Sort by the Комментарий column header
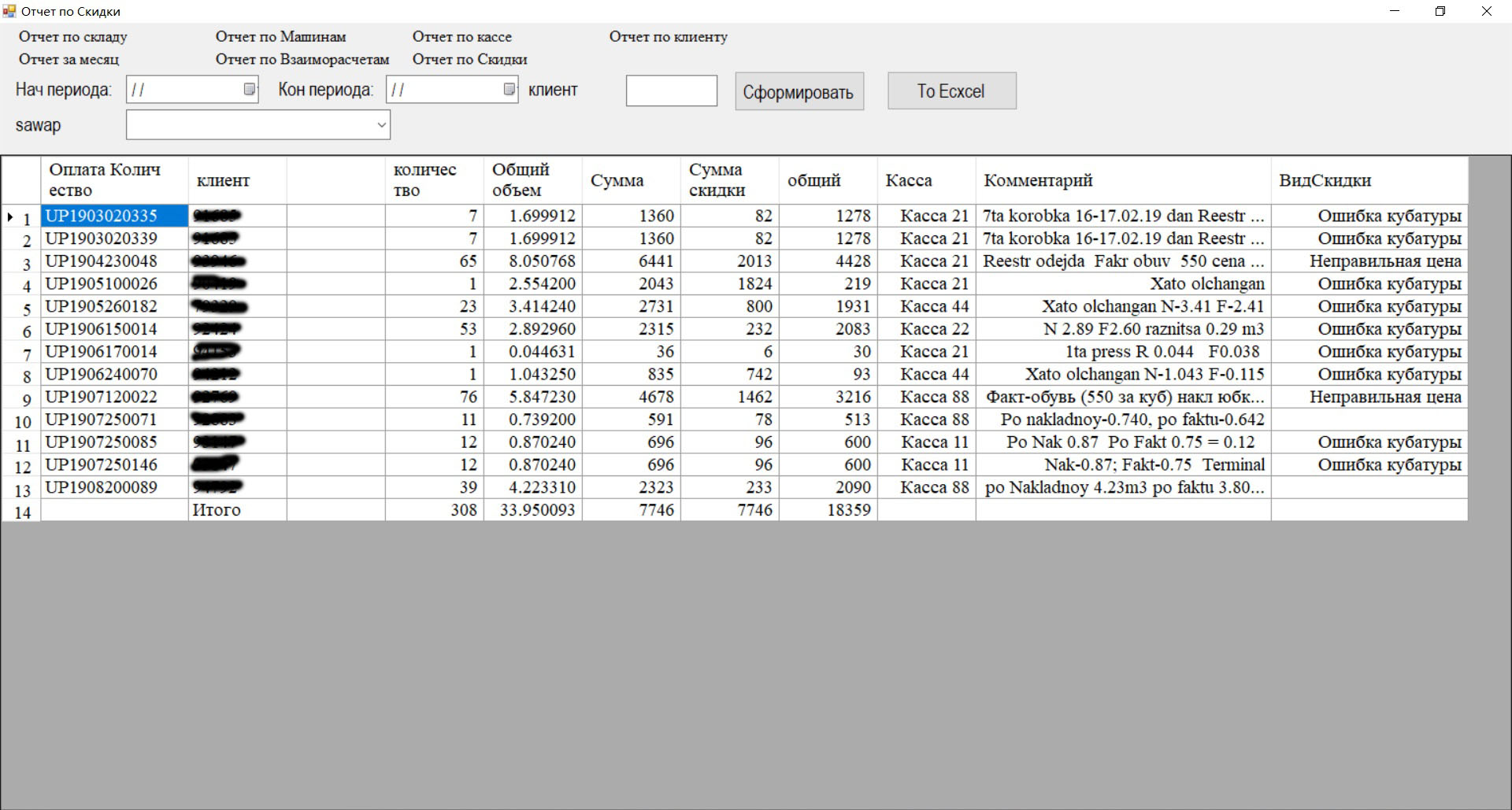 (1122, 180)
